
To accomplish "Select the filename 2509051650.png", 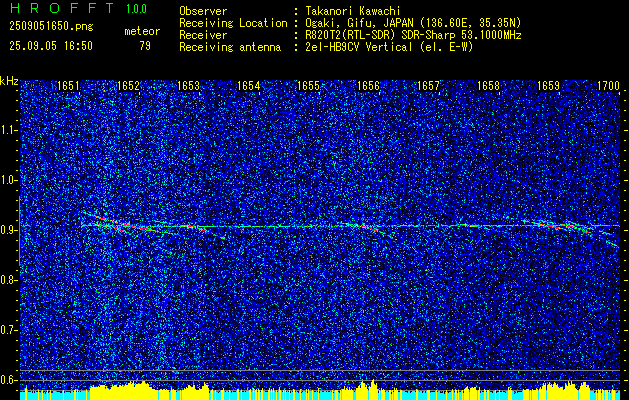I will [51, 27].
